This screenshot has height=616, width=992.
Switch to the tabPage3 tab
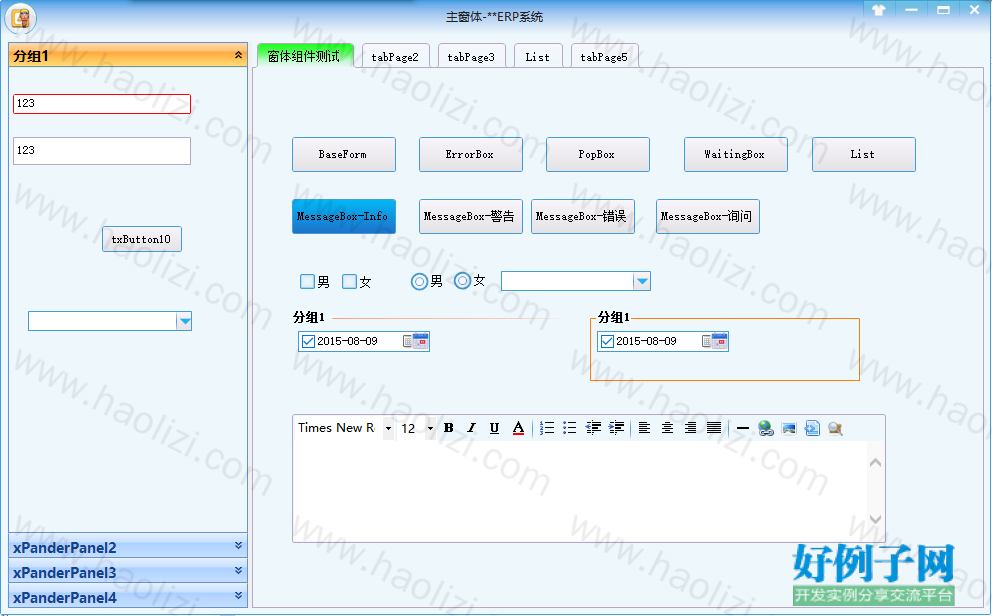(471, 56)
